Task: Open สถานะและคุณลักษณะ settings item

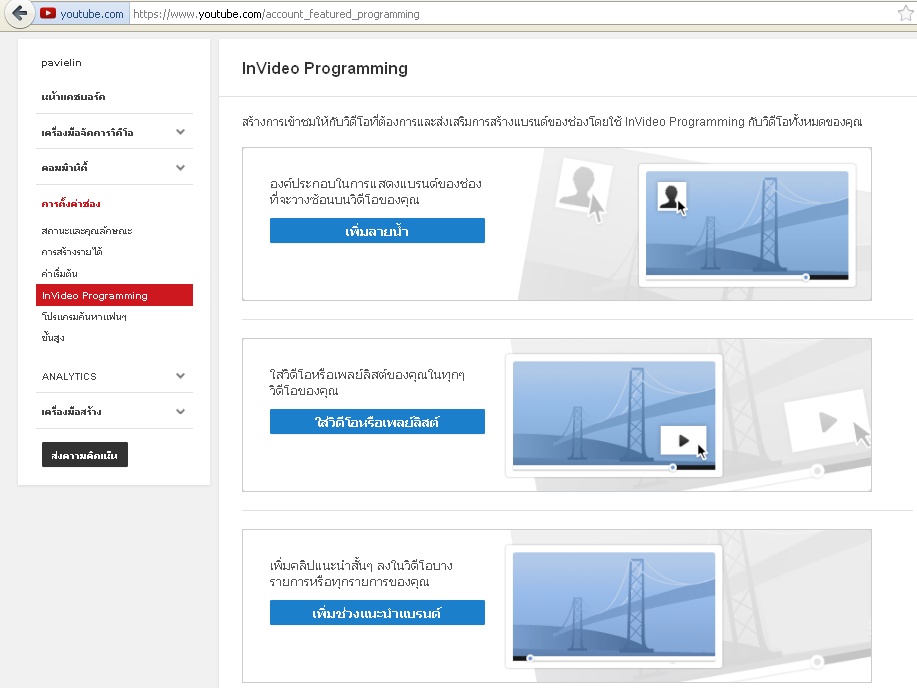Action: tap(87, 231)
